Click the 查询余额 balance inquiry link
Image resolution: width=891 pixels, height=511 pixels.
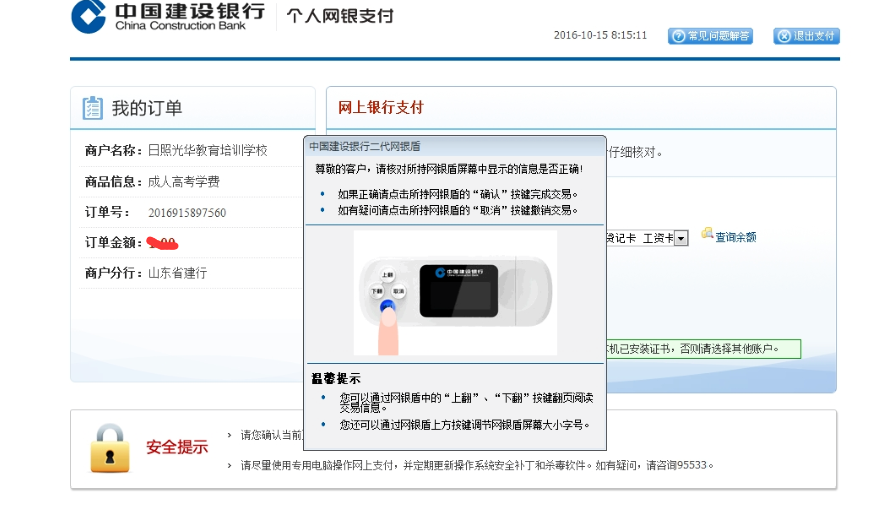pos(735,238)
